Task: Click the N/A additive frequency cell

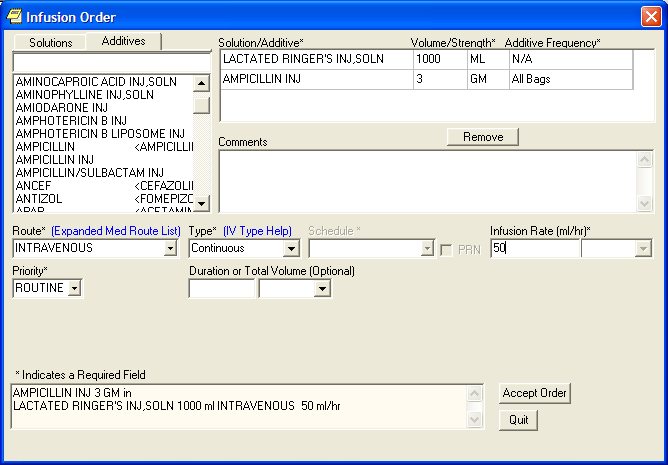Action: click(571, 59)
